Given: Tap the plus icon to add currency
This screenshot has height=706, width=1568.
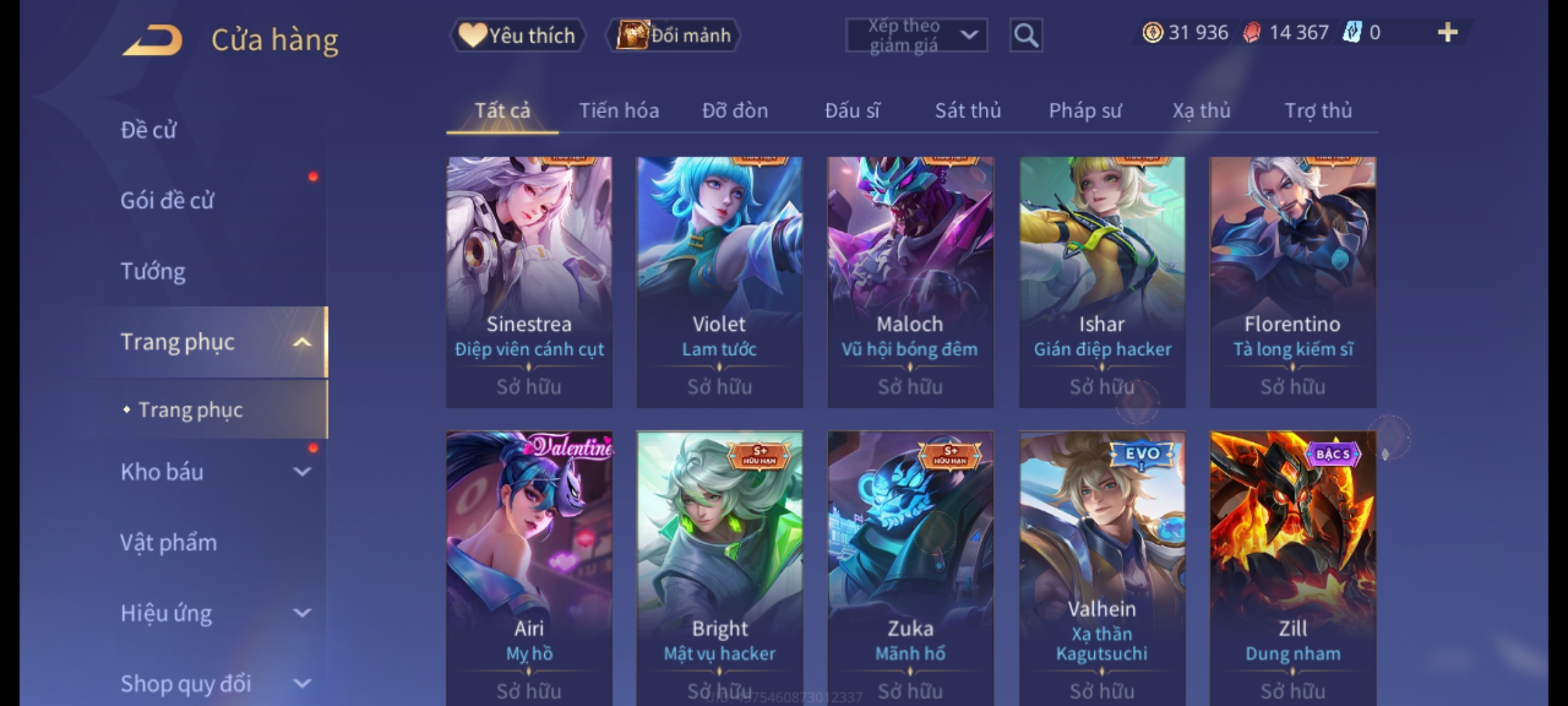Looking at the screenshot, I should pyautogui.click(x=1448, y=33).
